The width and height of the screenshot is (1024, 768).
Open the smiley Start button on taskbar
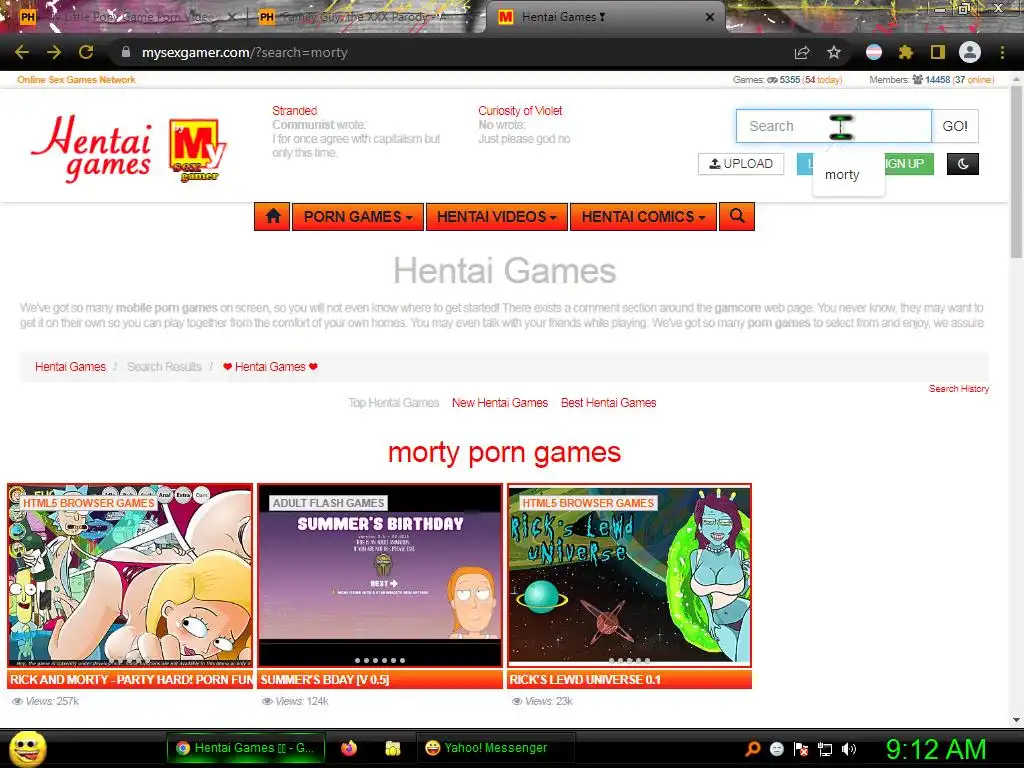coord(27,748)
